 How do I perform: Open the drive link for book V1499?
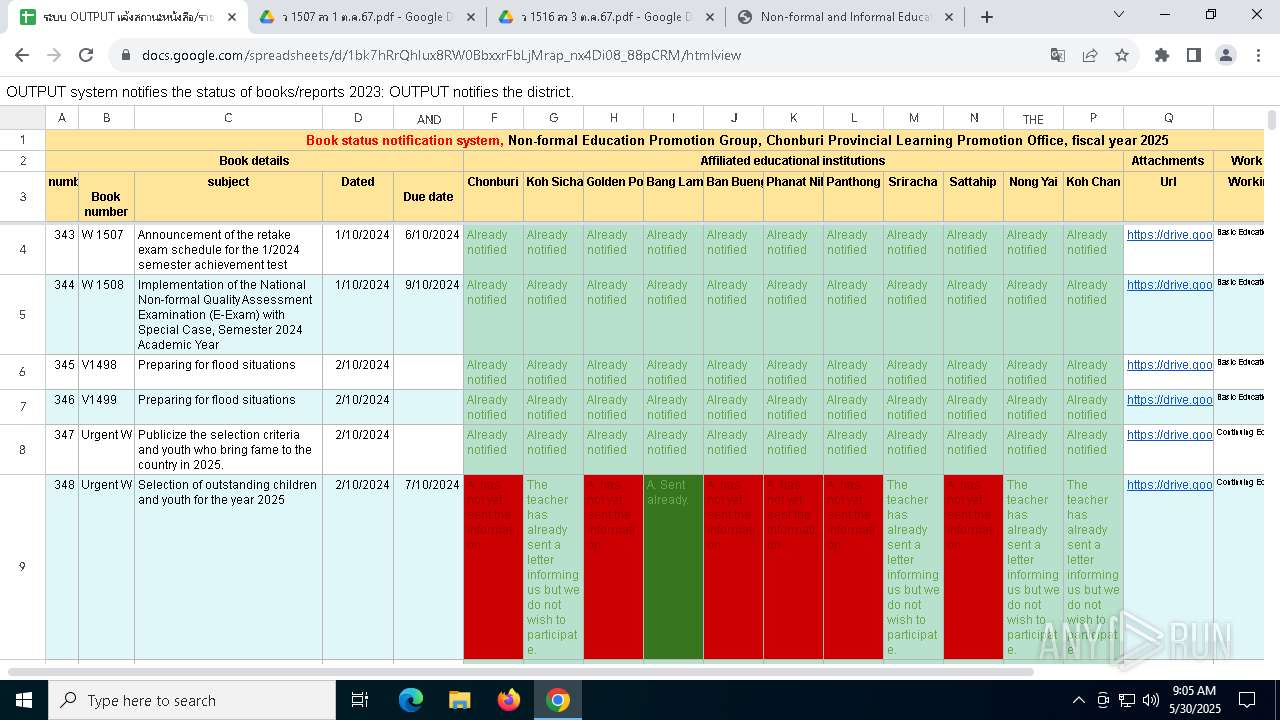pyautogui.click(x=1170, y=400)
